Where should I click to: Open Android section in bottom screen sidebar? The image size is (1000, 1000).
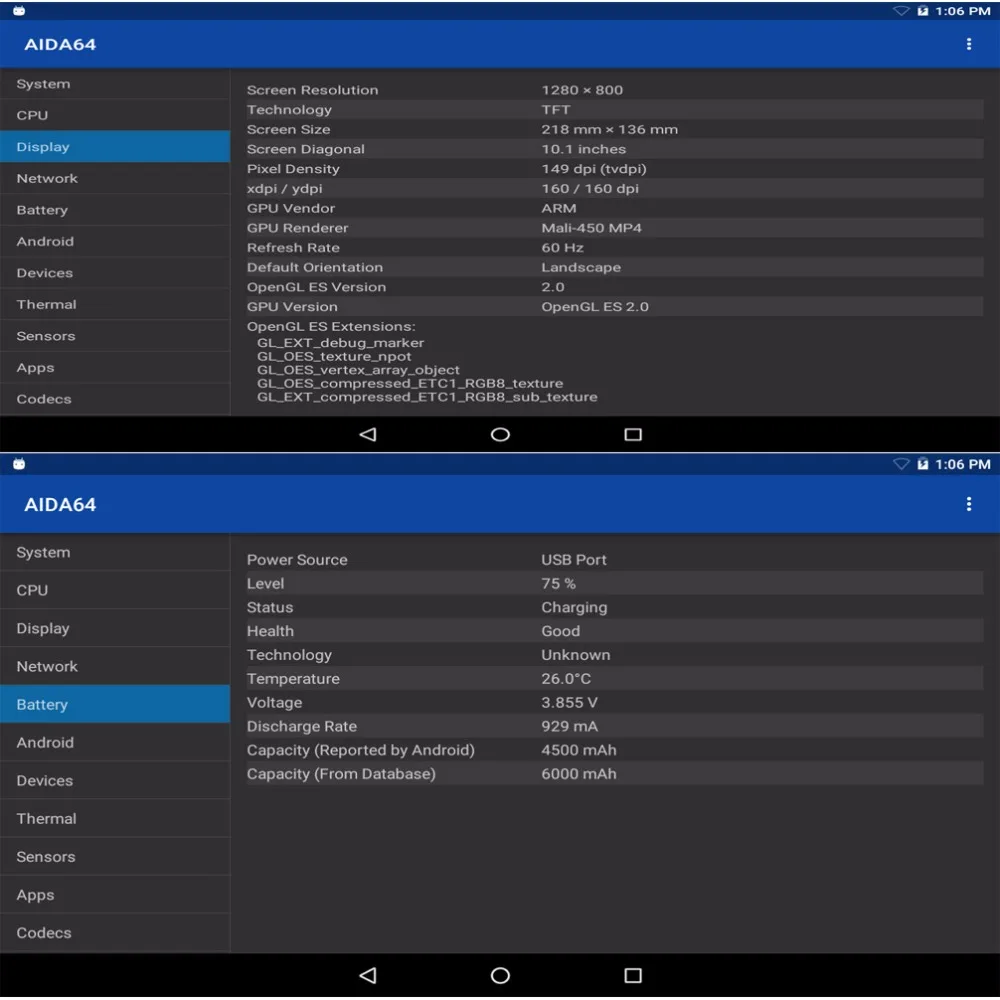point(115,742)
